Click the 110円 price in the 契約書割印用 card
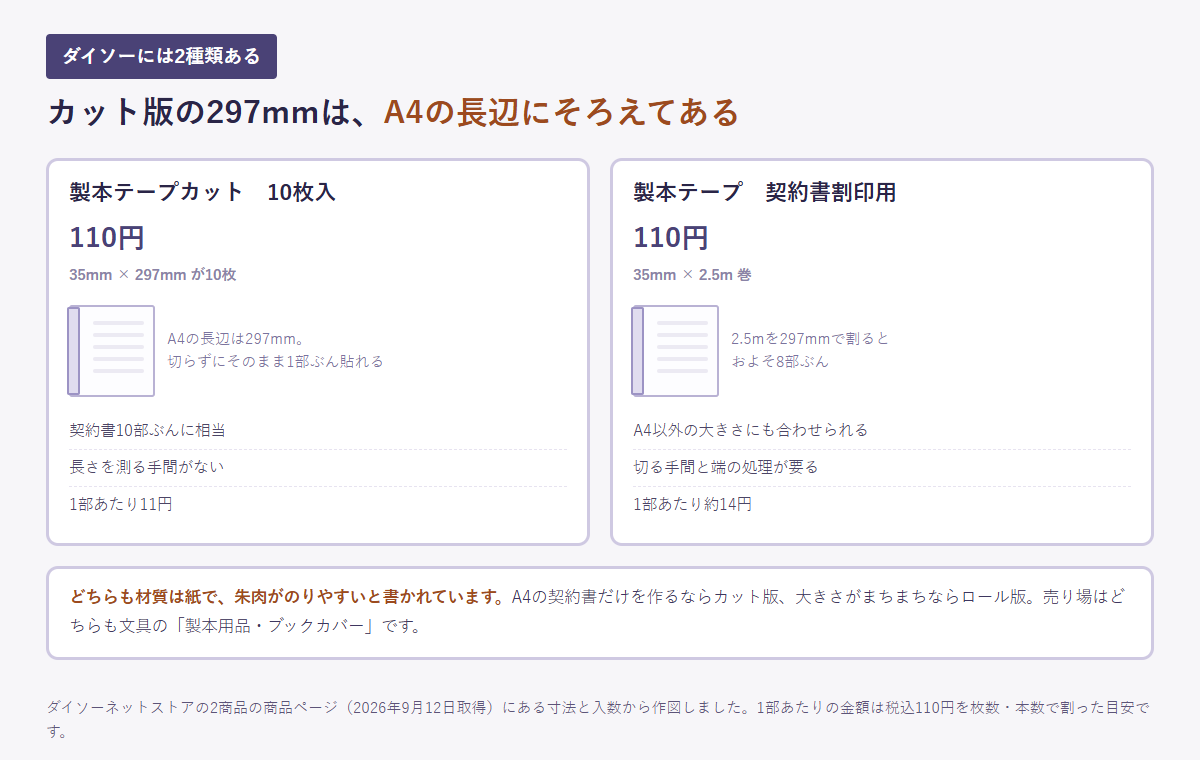 pyautogui.click(x=671, y=238)
